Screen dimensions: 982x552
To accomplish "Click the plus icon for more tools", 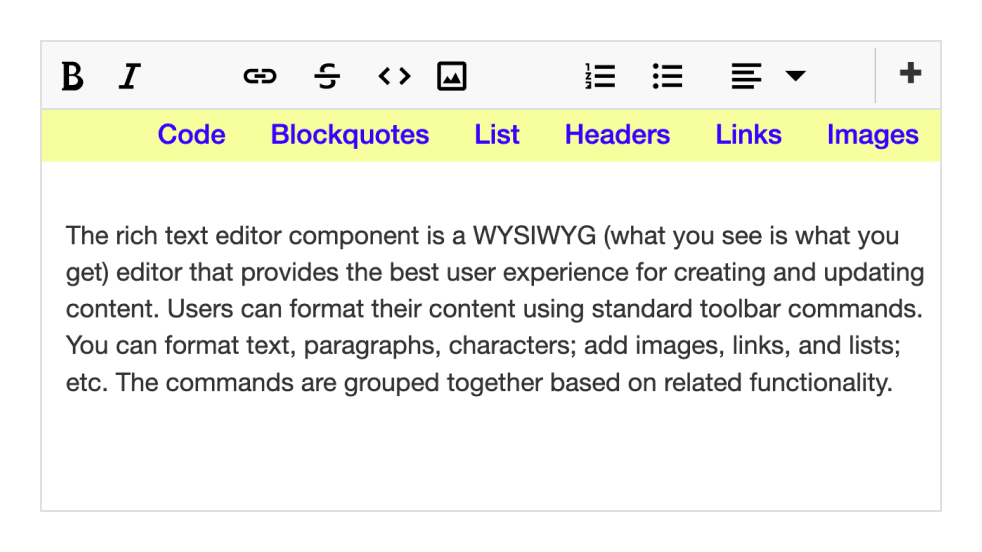I will [x=910, y=74].
